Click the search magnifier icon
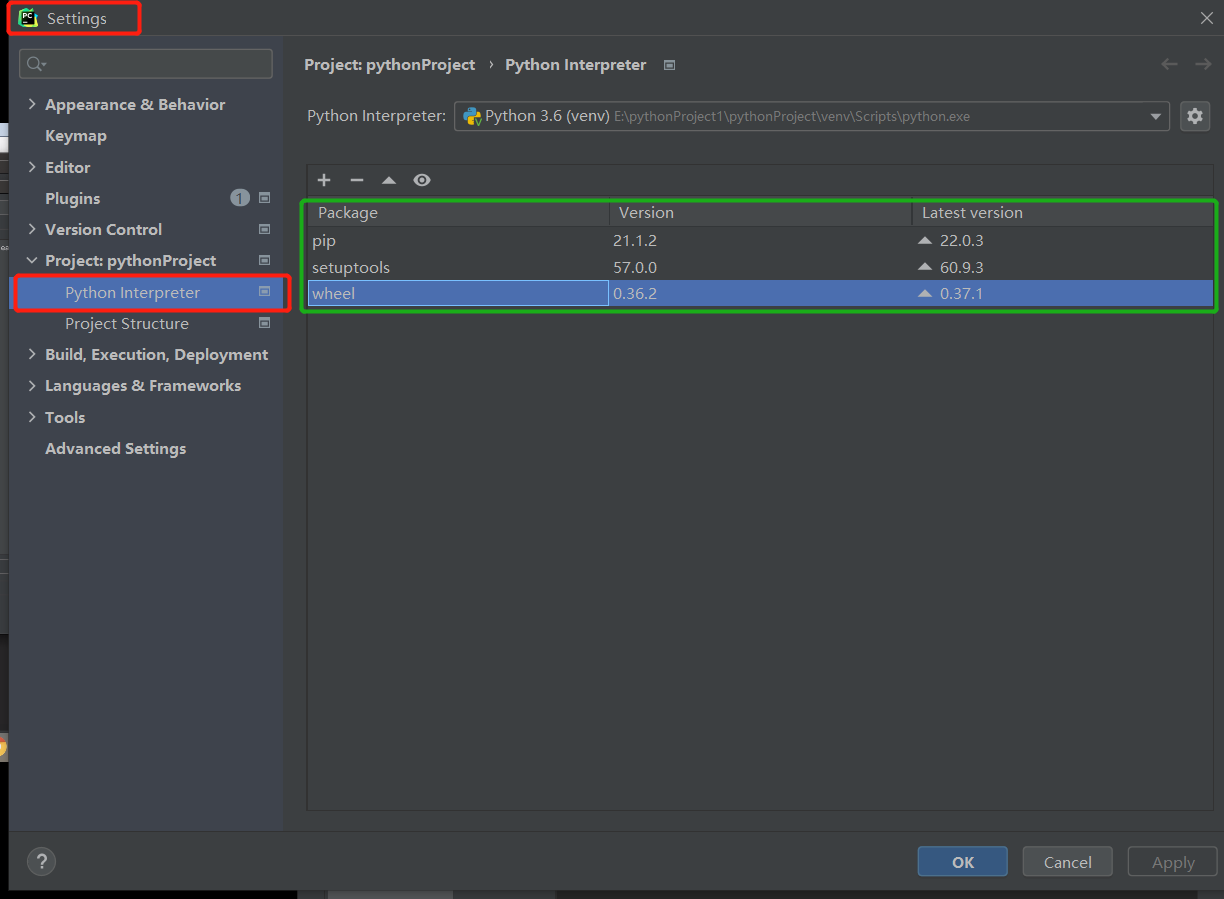 [x=36, y=64]
